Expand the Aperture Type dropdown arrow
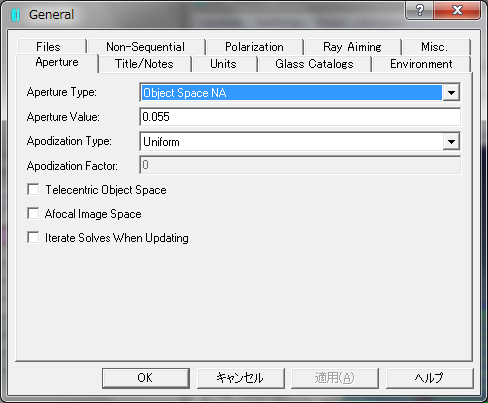488x403 pixels. (451, 93)
